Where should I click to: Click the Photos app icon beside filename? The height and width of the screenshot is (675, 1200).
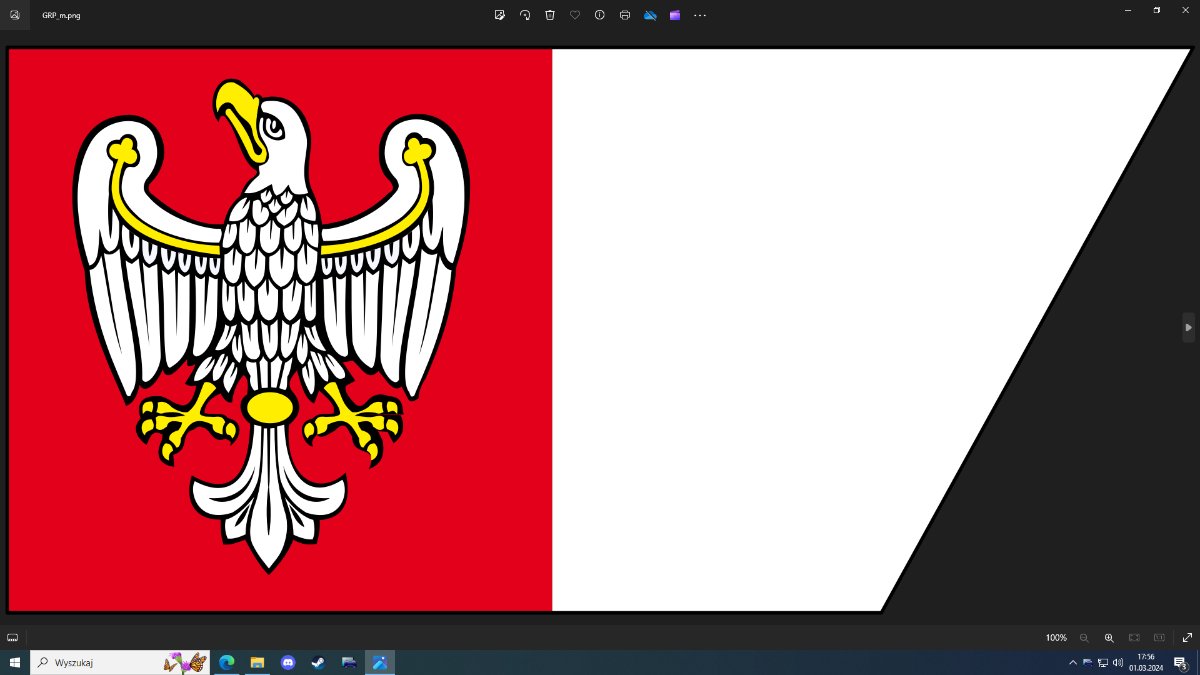click(x=15, y=15)
